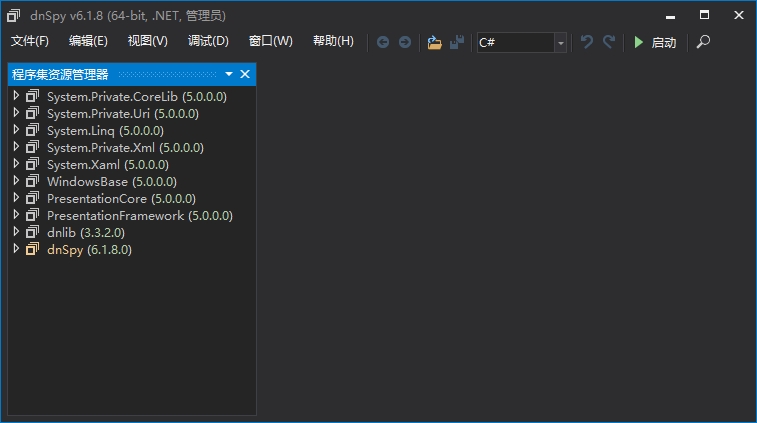Click the dnSpy app icon in title bar
The height and width of the screenshot is (423, 757).
click(x=14, y=16)
